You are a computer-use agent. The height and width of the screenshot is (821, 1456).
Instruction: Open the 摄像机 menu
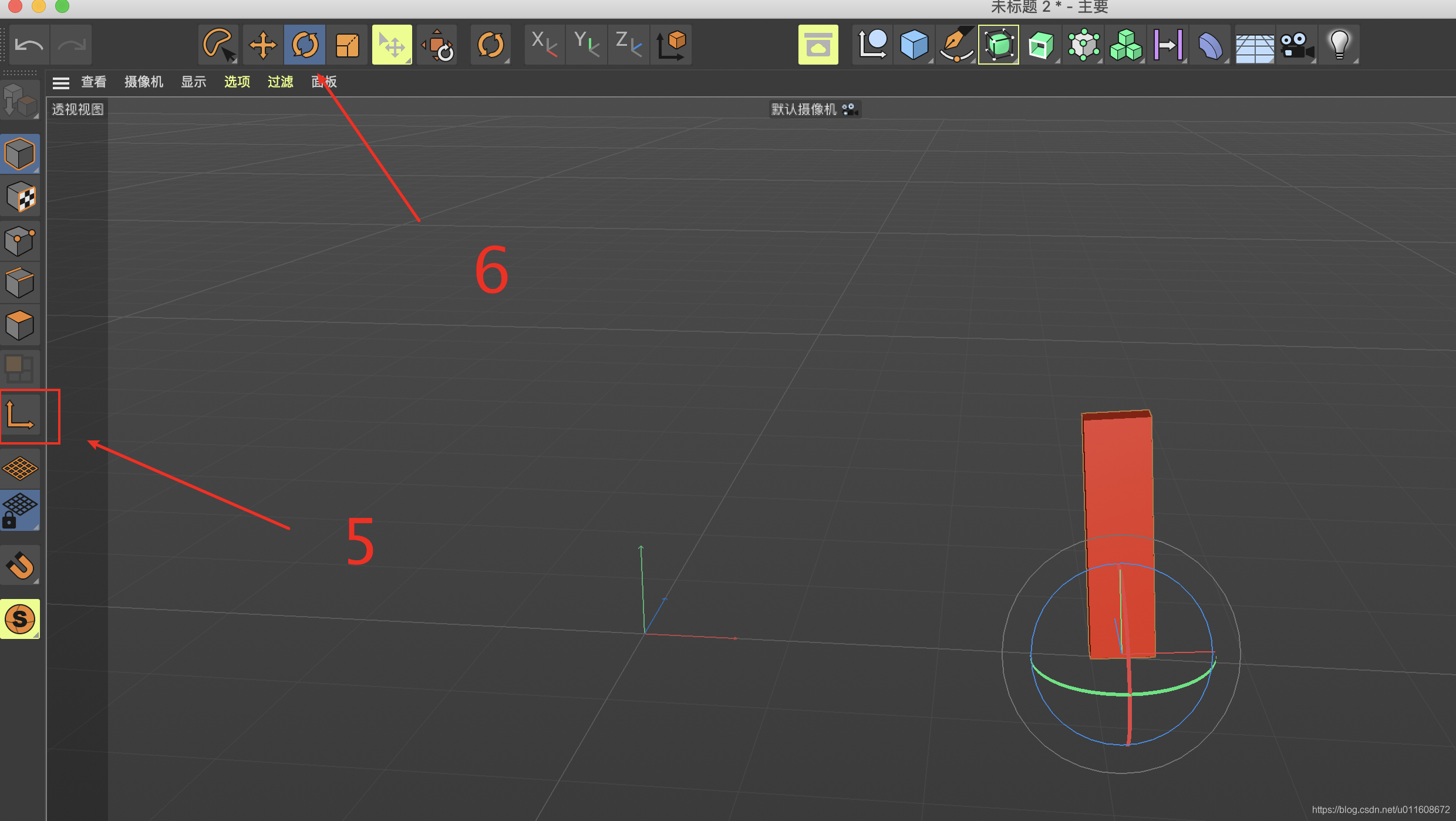[143, 82]
